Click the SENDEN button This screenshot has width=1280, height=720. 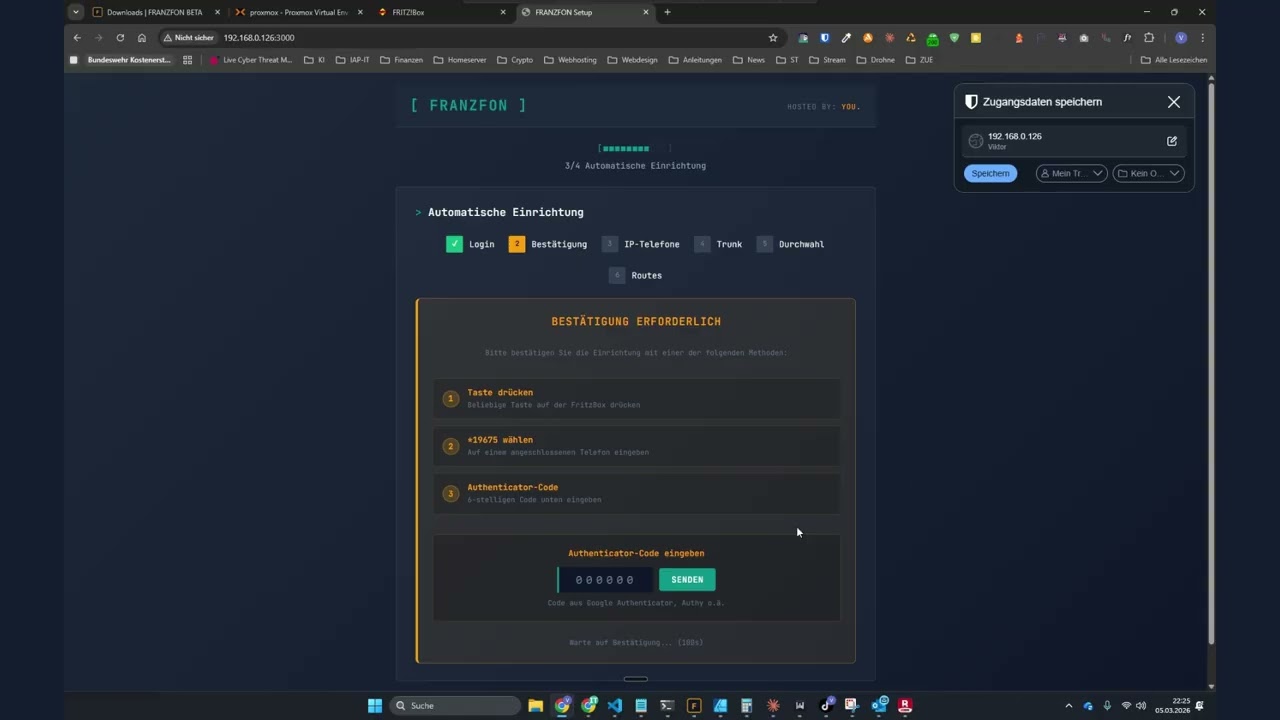point(687,580)
